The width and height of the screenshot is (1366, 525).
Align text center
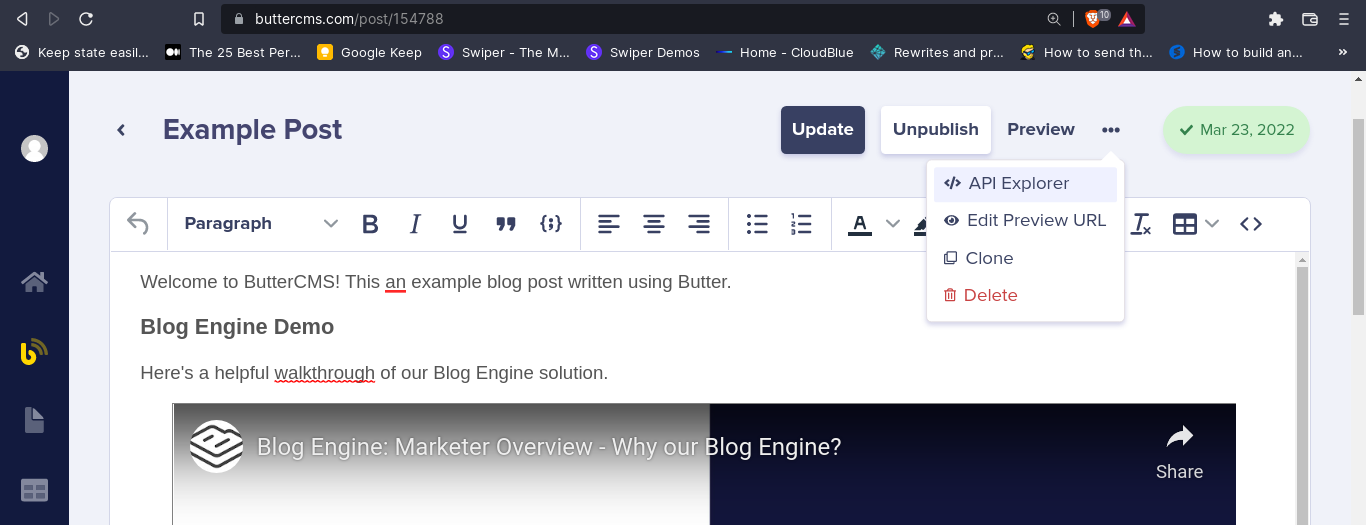point(654,224)
